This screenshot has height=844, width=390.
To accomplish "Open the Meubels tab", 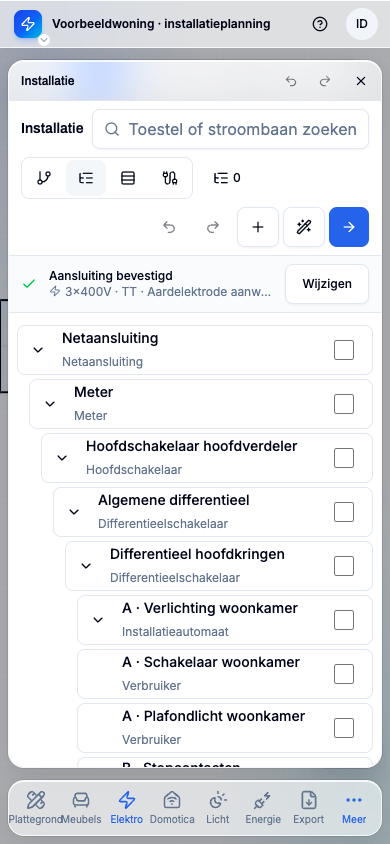I will (x=81, y=808).
